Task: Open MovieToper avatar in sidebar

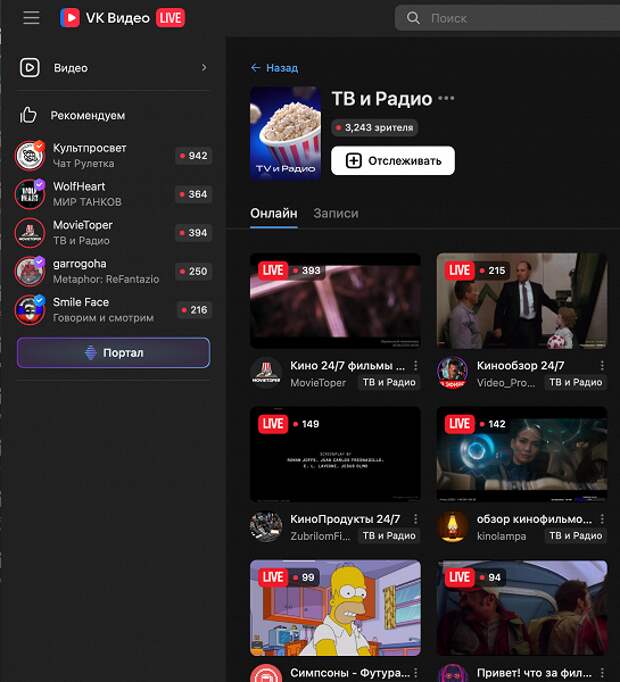Action: point(30,233)
